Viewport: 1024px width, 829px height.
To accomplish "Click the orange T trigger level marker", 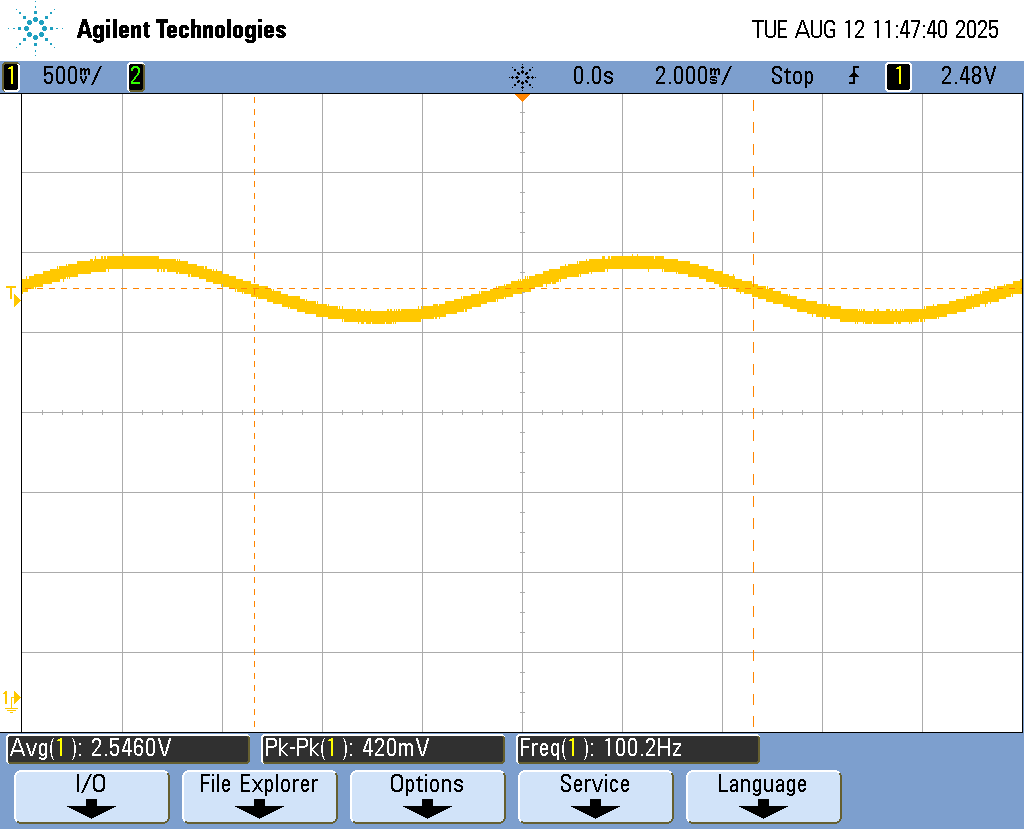I will coord(13,294).
